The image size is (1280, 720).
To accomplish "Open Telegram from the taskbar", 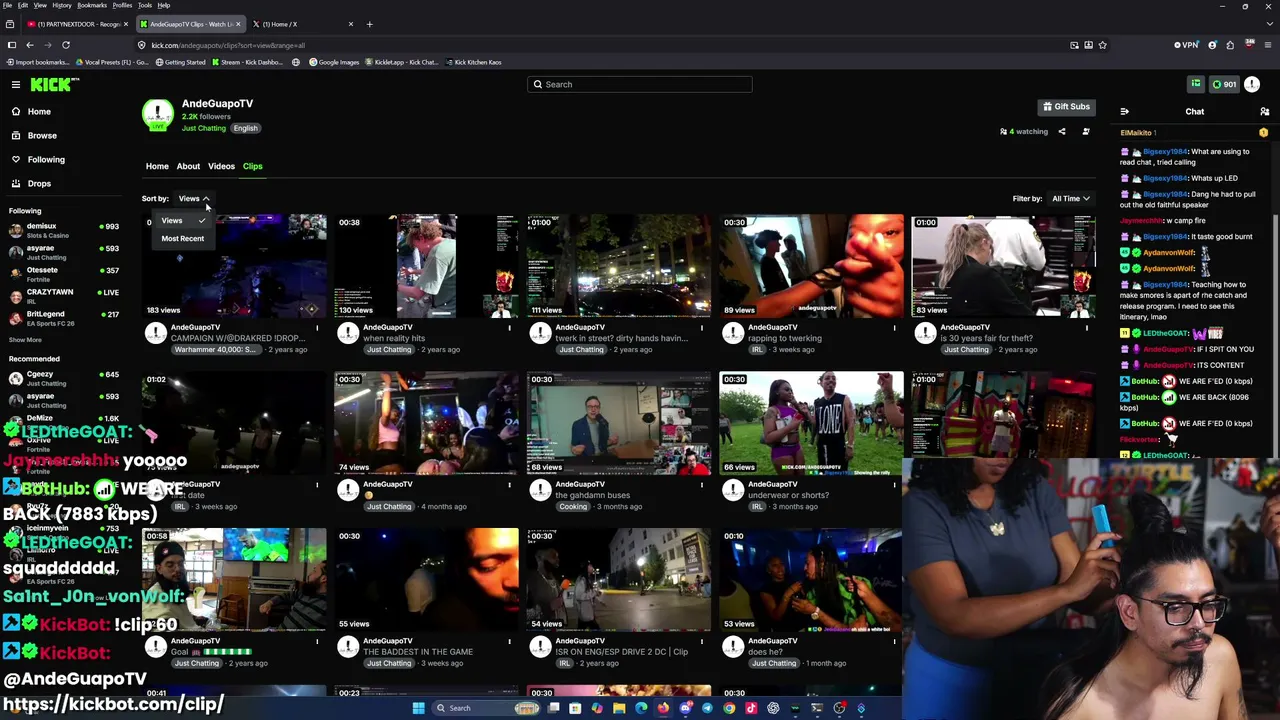I will click(707, 708).
